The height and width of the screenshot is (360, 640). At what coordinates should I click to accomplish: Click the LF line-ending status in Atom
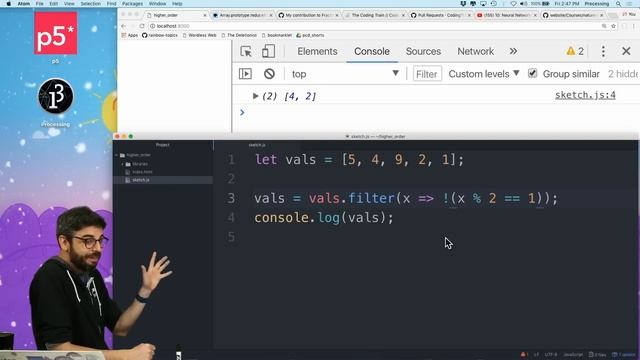point(536,355)
